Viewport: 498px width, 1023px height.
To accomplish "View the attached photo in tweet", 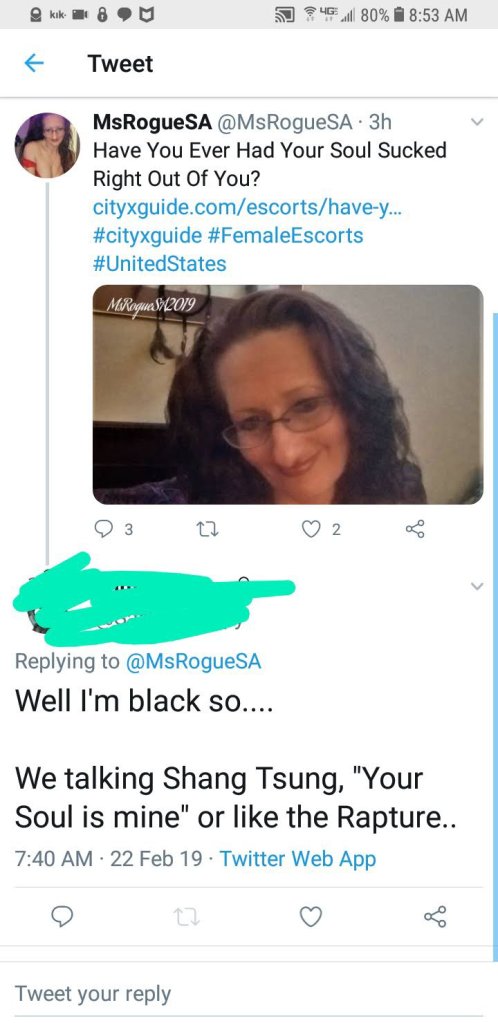I will coord(288,394).
